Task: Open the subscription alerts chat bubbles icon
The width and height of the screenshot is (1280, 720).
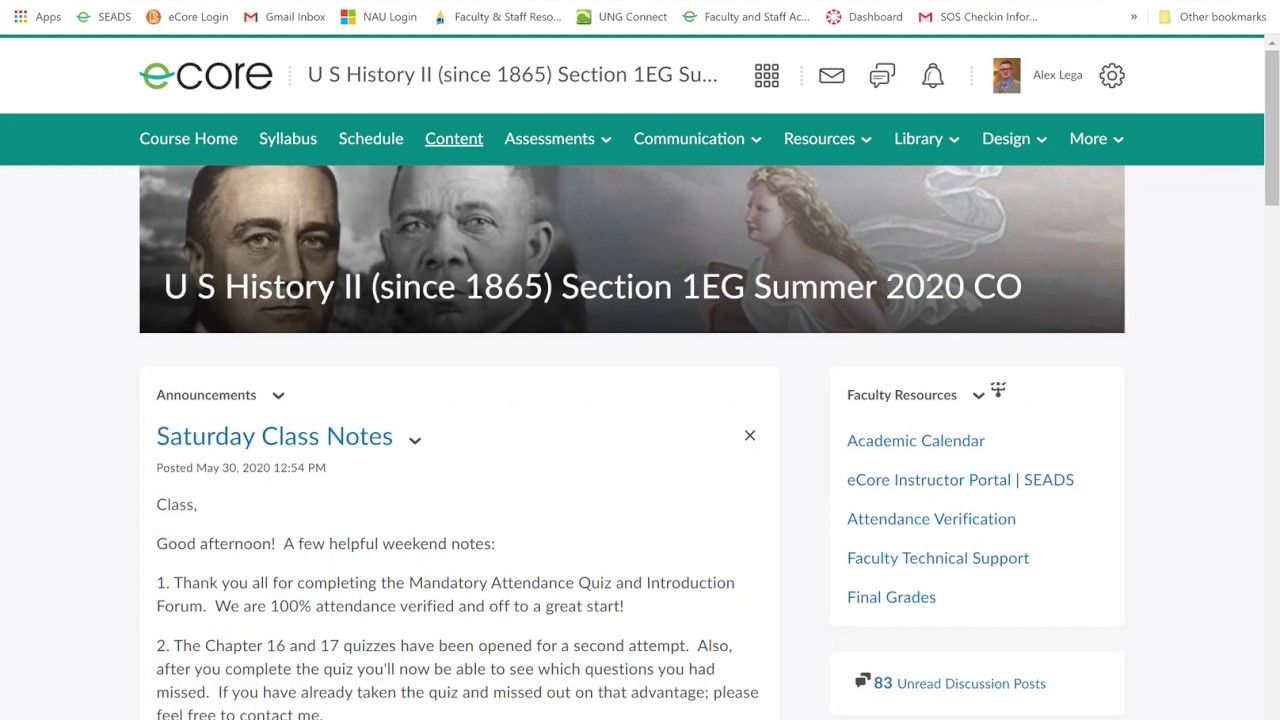Action: coord(882,76)
